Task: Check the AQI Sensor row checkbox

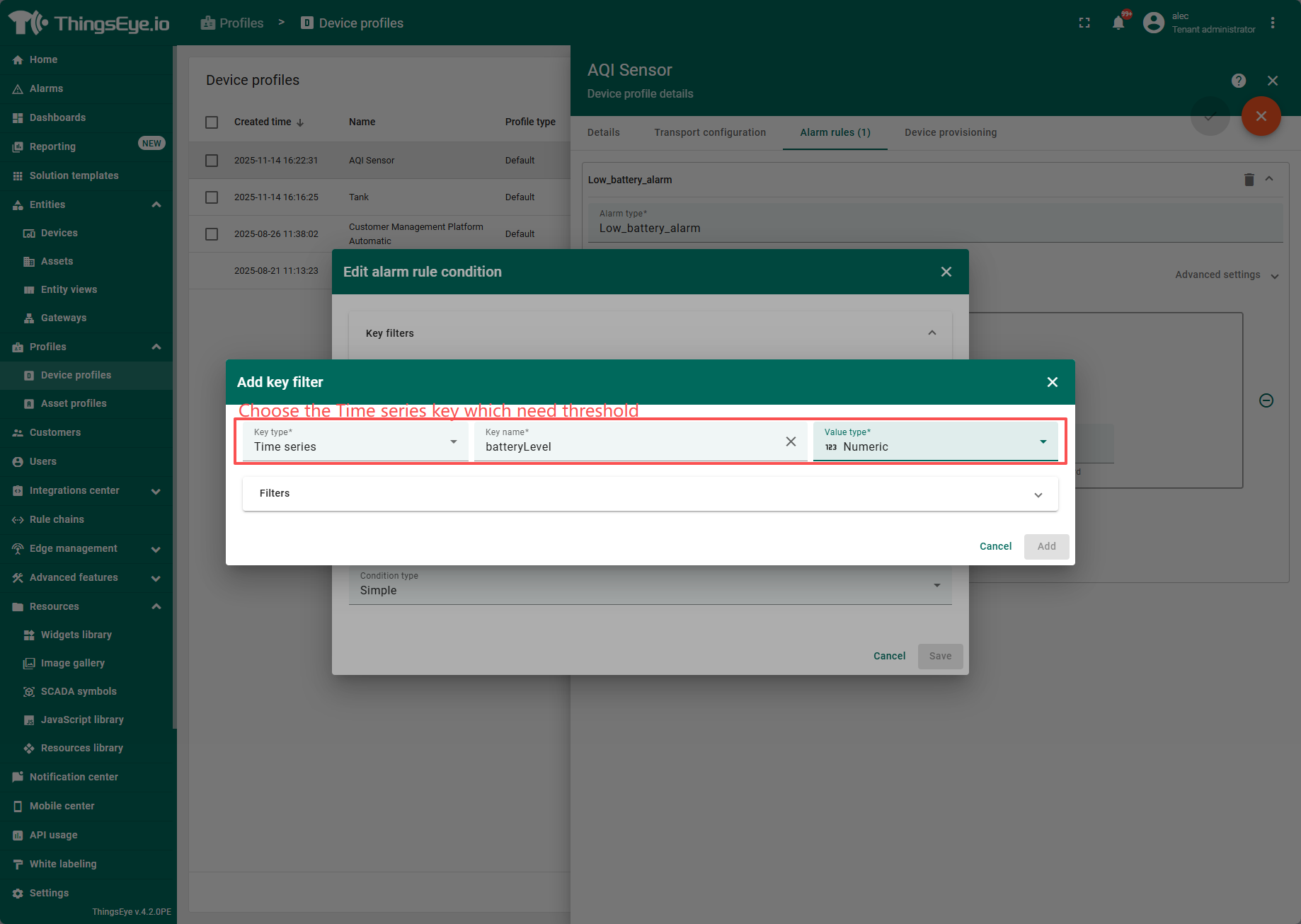Action: pos(212,161)
